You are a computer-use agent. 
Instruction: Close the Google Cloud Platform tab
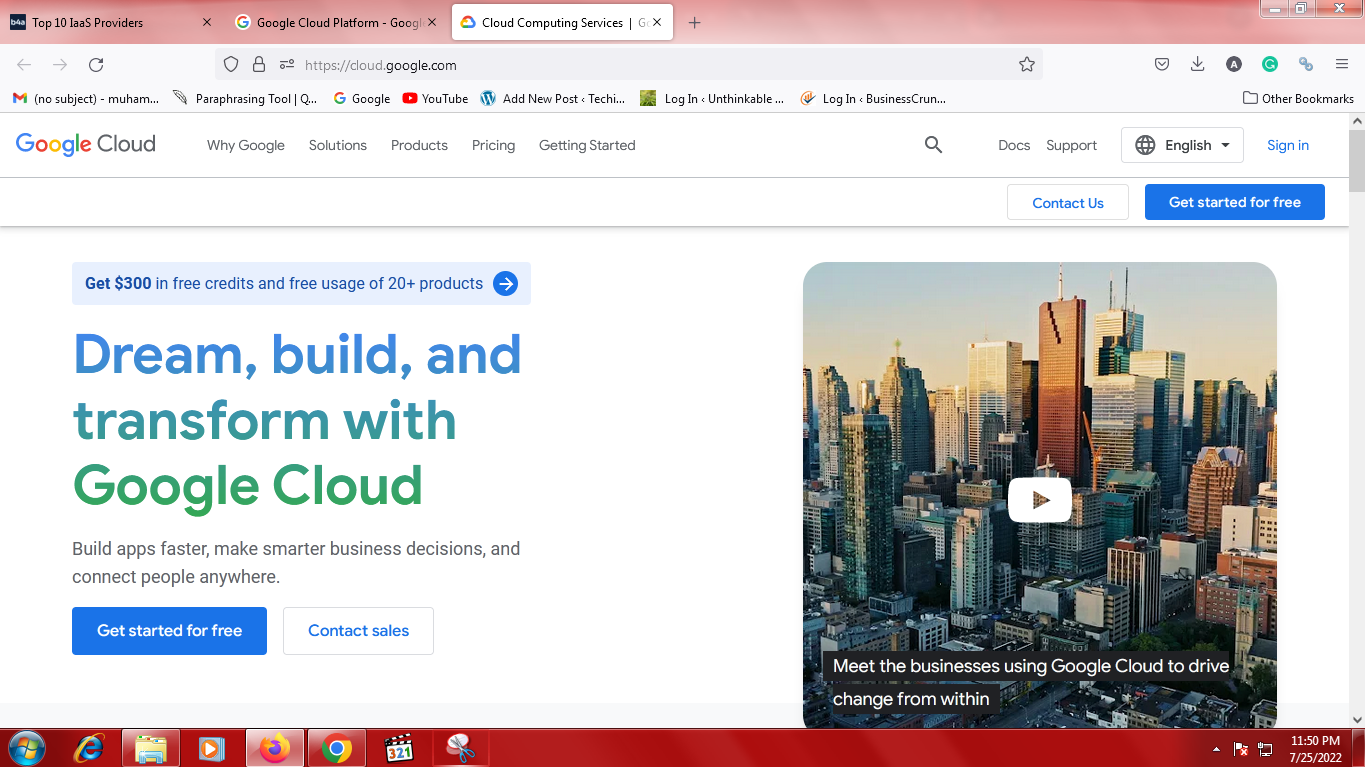[432, 22]
